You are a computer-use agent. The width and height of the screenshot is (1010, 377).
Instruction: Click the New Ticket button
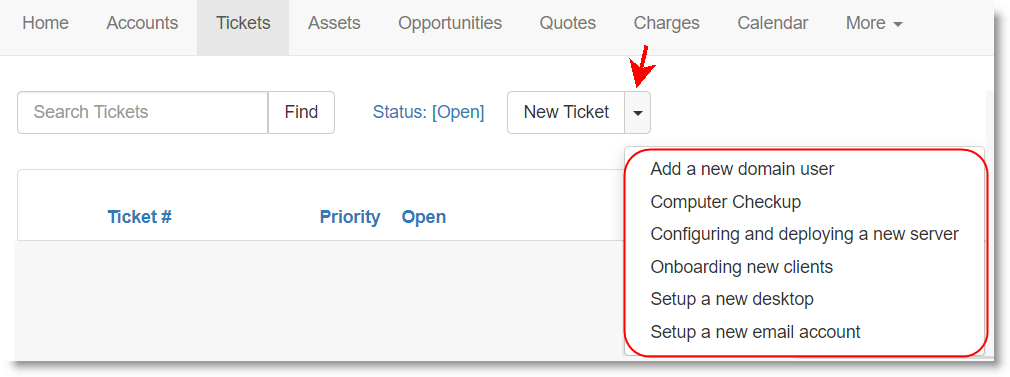[566, 113]
